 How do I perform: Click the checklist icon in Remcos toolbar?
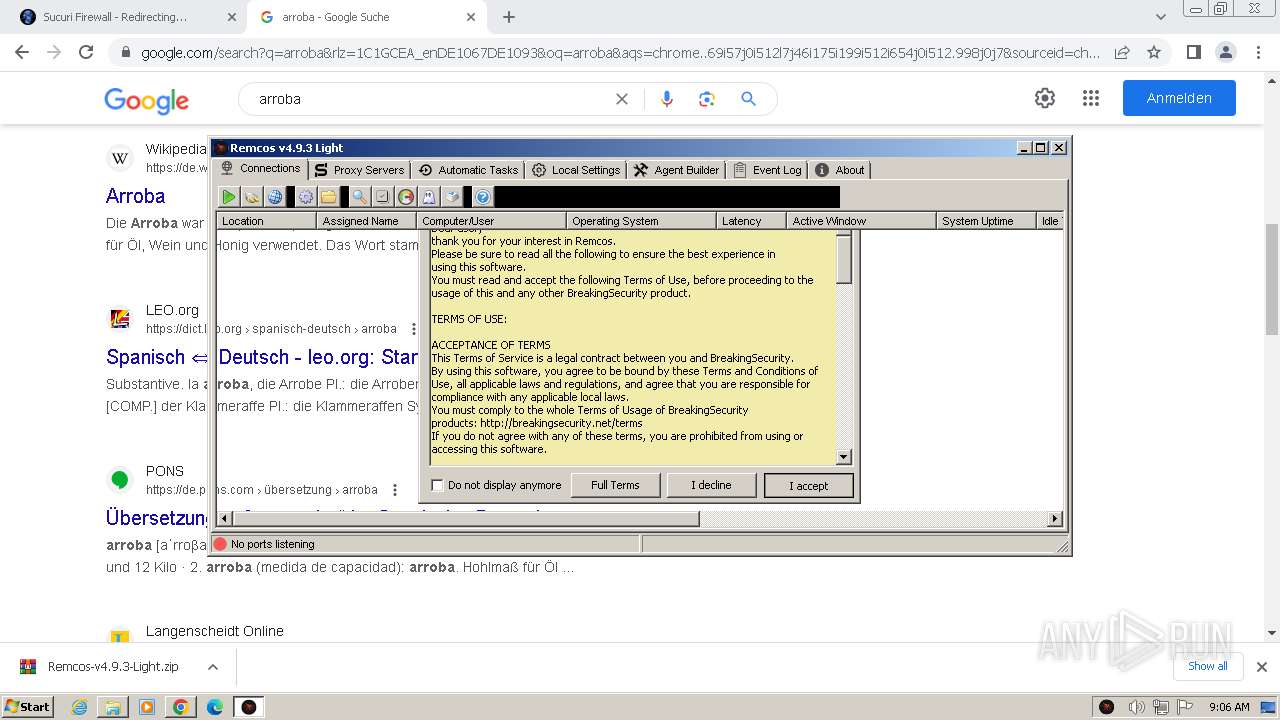[382, 197]
